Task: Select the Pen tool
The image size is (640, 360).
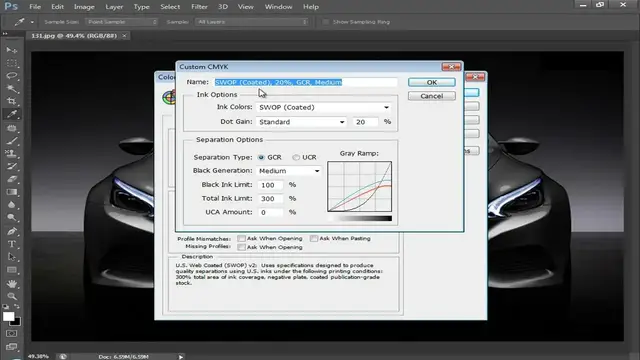Action: 12,231
